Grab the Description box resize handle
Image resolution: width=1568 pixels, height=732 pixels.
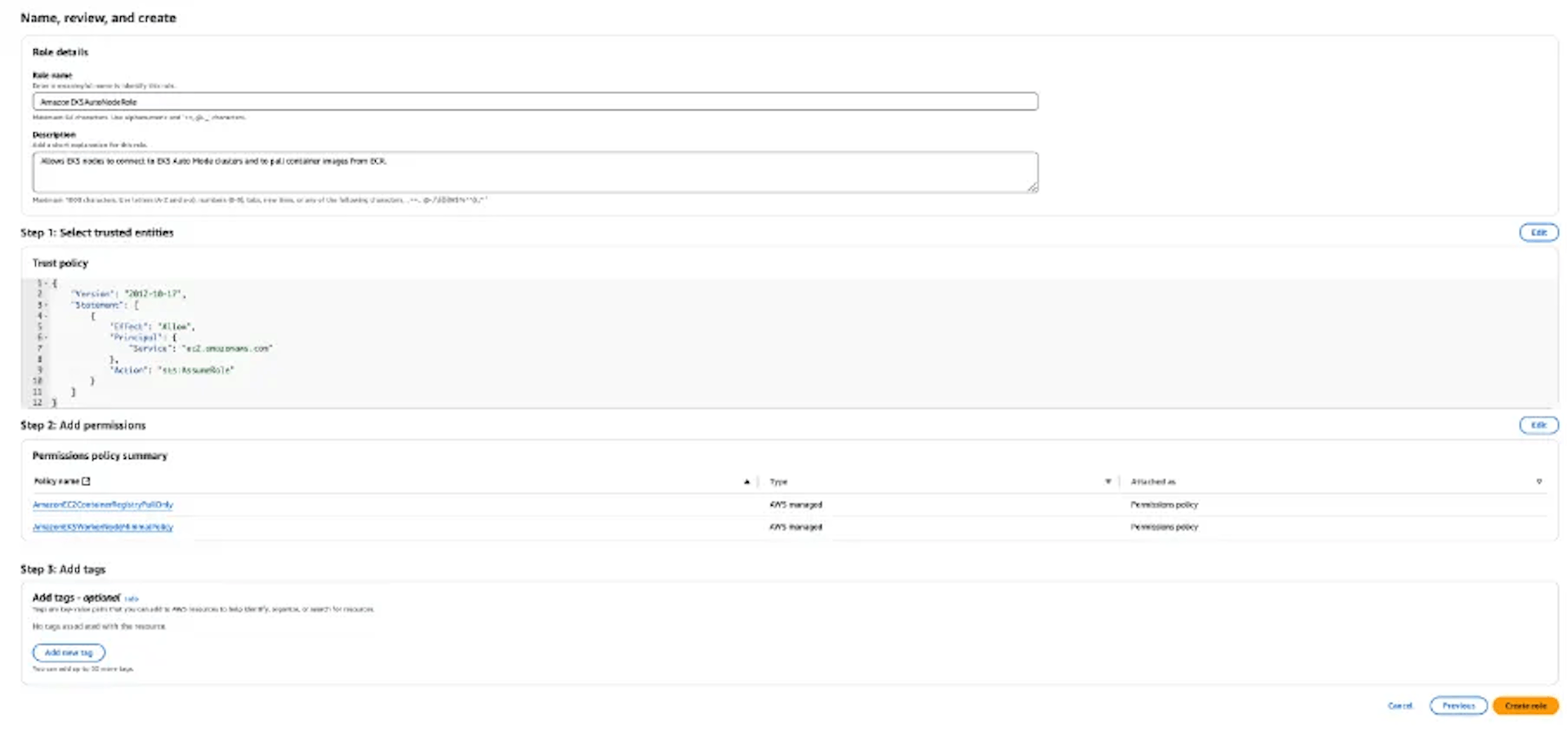1032,187
